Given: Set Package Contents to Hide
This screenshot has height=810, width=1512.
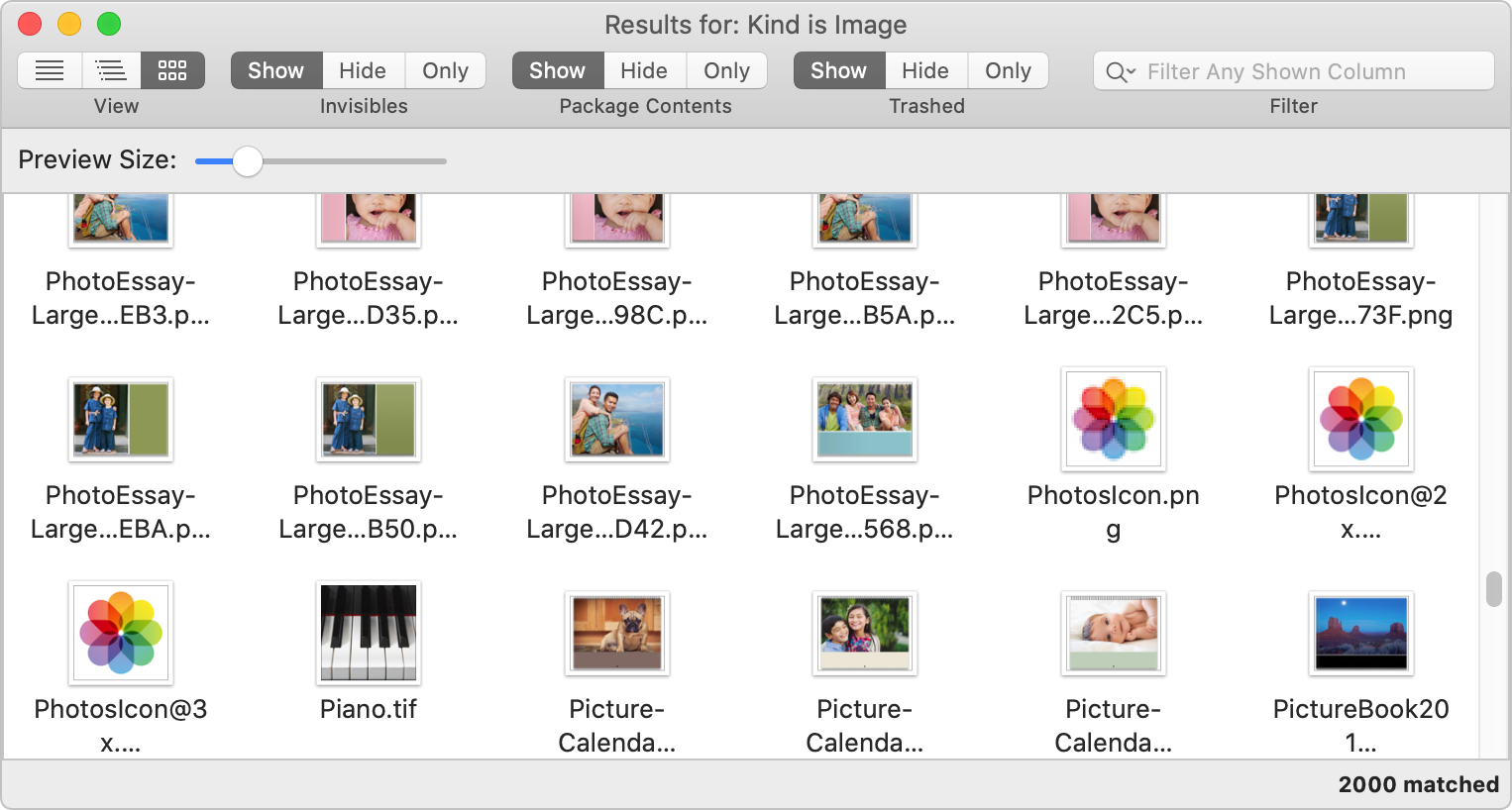Looking at the screenshot, I should coord(644,71).
